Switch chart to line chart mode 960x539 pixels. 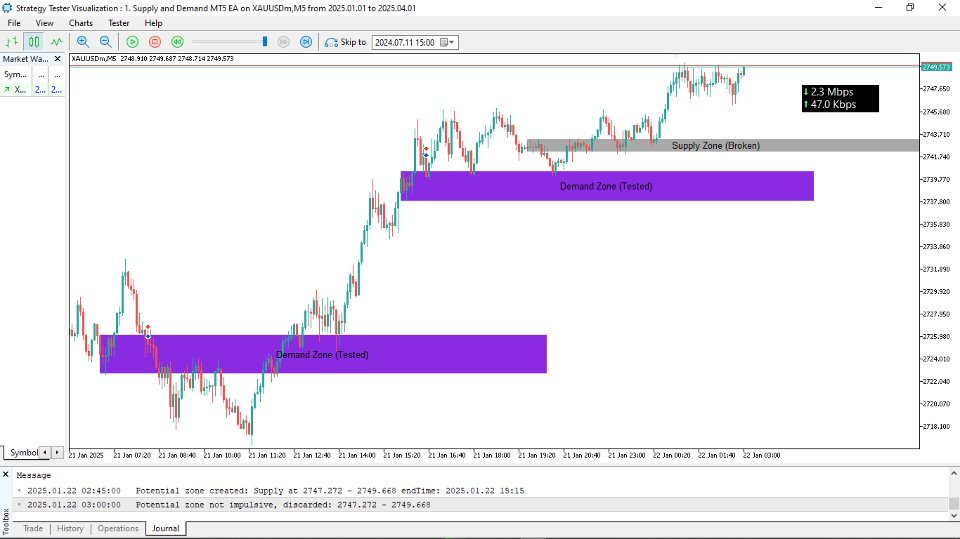coord(56,42)
